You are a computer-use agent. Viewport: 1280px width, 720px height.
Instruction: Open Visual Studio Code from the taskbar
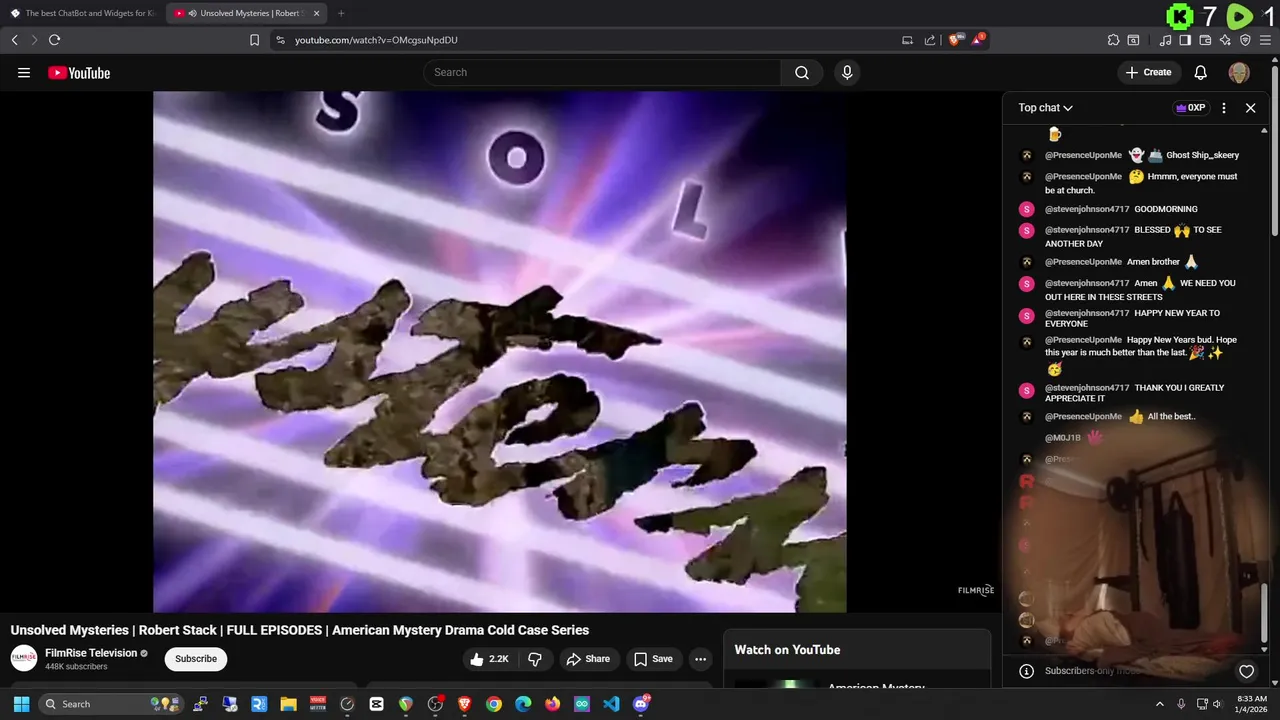coord(611,704)
